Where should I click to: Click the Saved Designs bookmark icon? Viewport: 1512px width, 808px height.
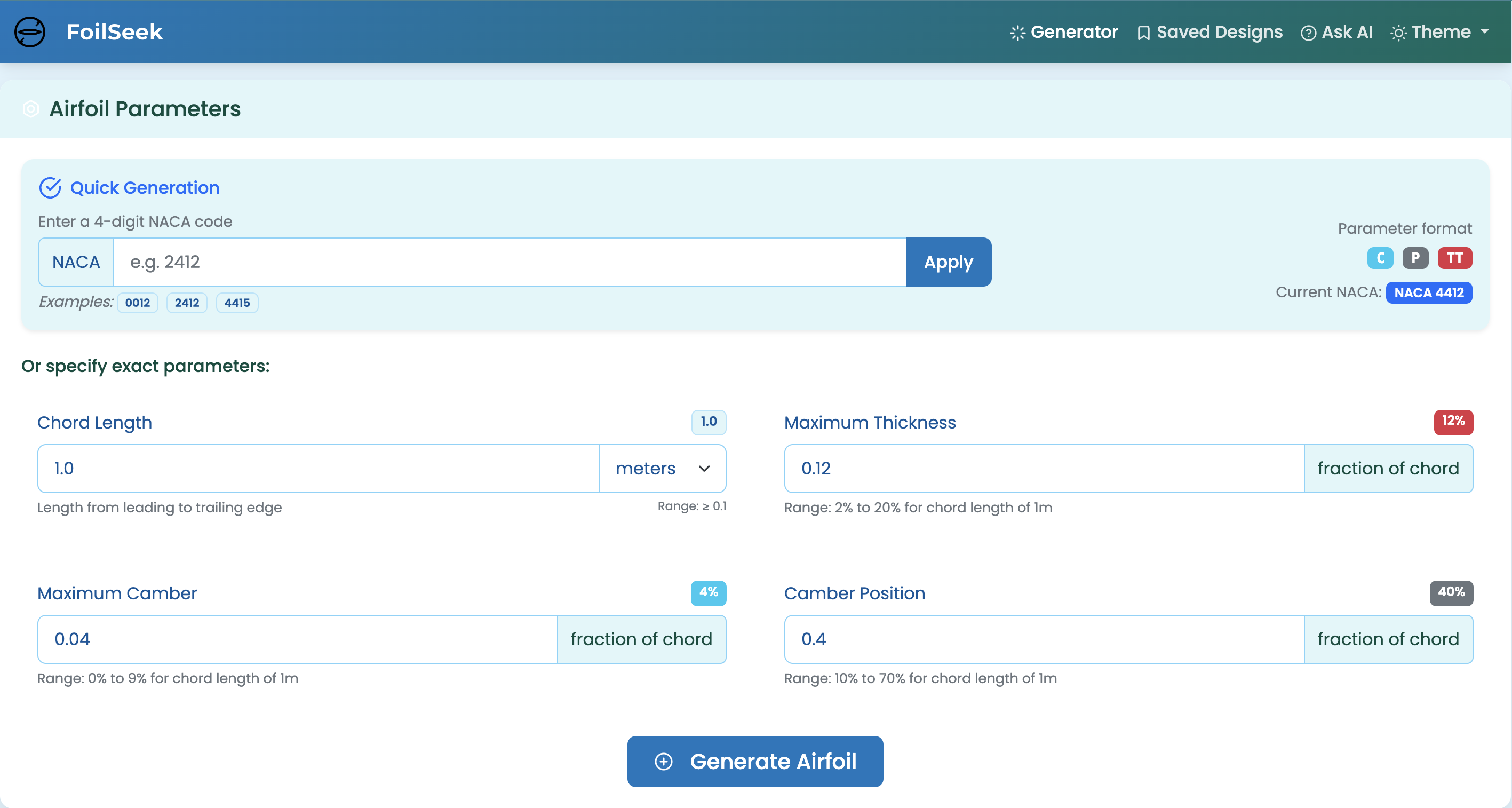point(1143,33)
